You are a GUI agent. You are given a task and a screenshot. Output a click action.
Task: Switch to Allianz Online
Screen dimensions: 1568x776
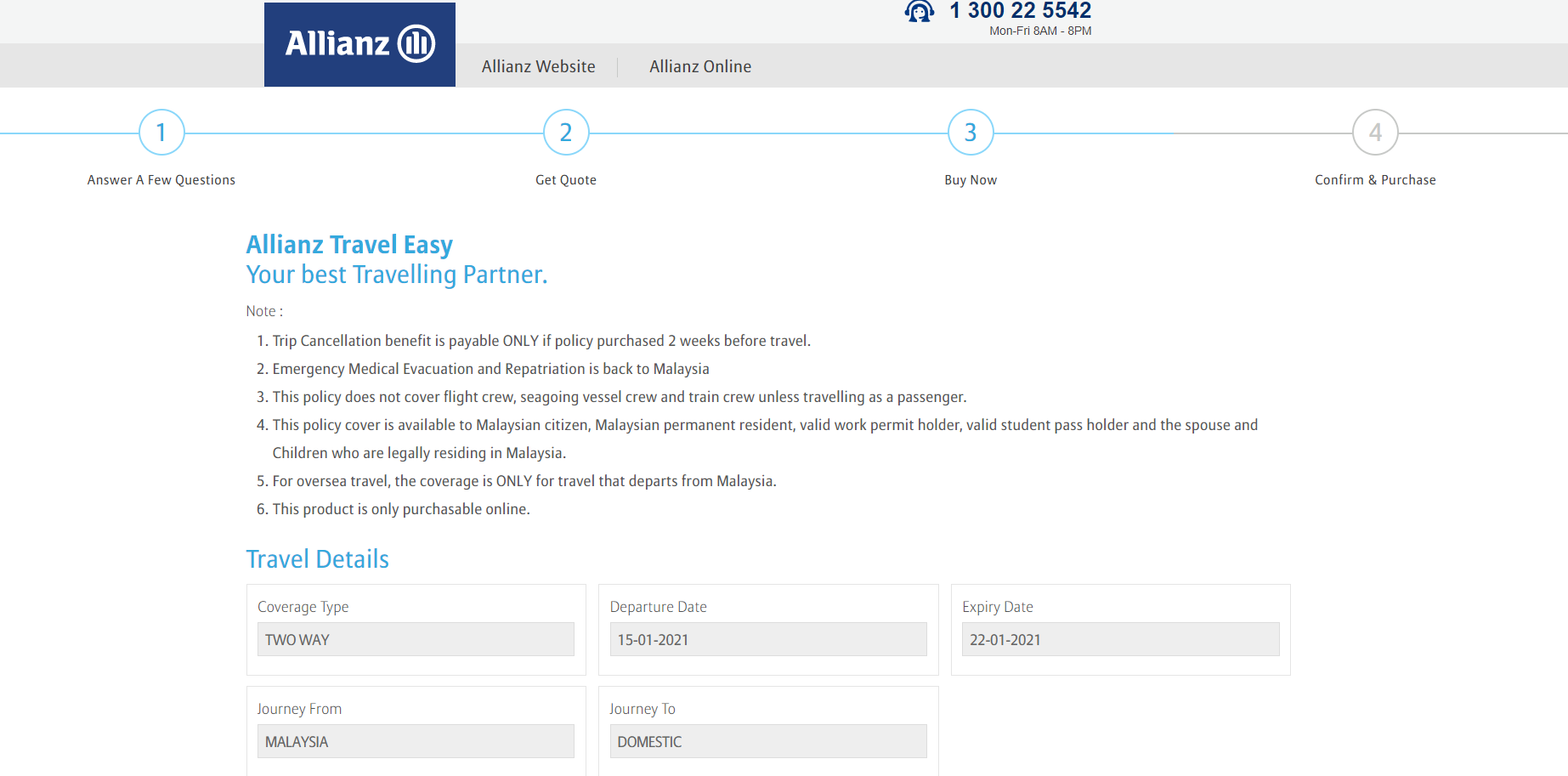pos(699,66)
